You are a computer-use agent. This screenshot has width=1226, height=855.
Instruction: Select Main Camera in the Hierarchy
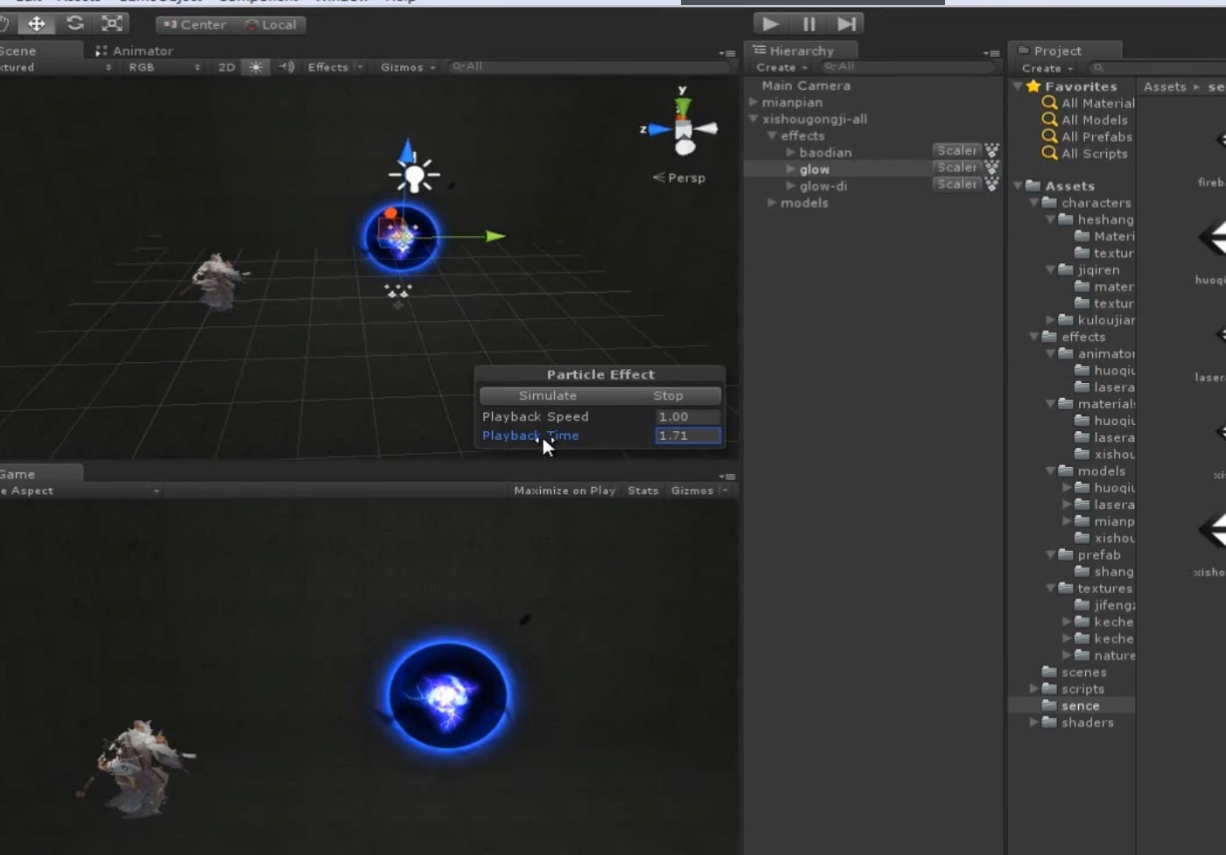(x=806, y=86)
